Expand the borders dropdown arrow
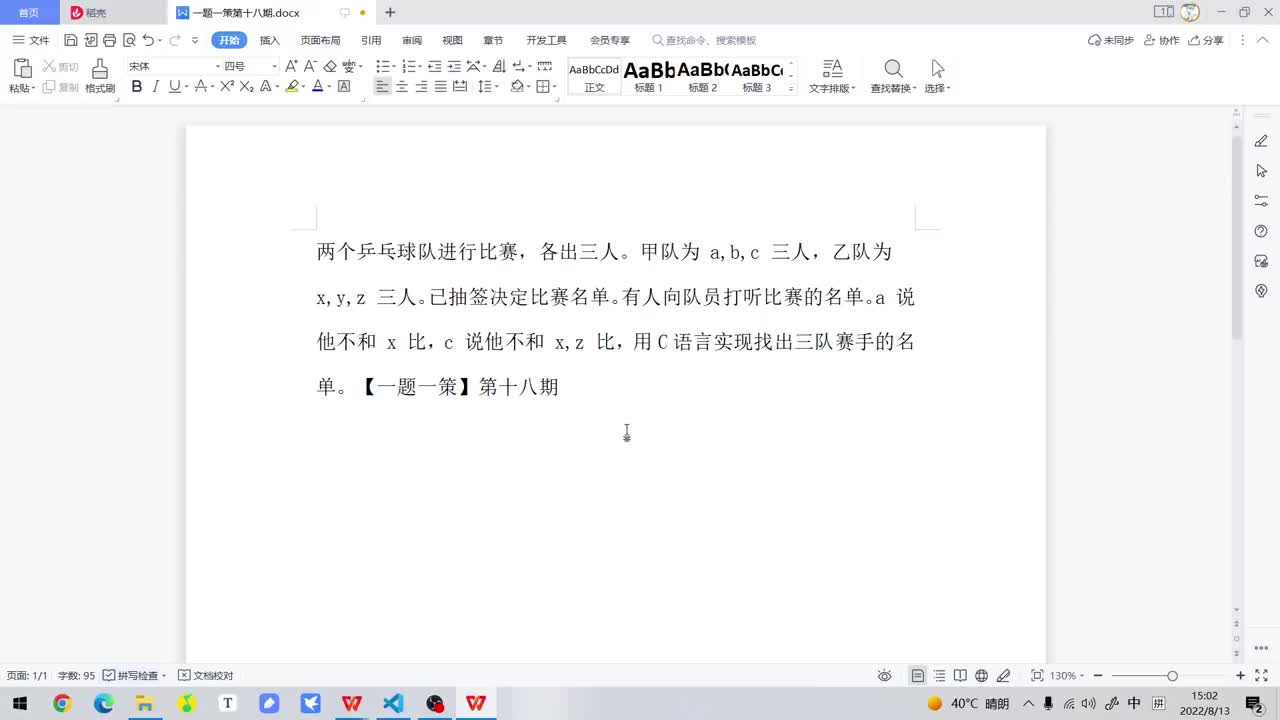 [554, 88]
